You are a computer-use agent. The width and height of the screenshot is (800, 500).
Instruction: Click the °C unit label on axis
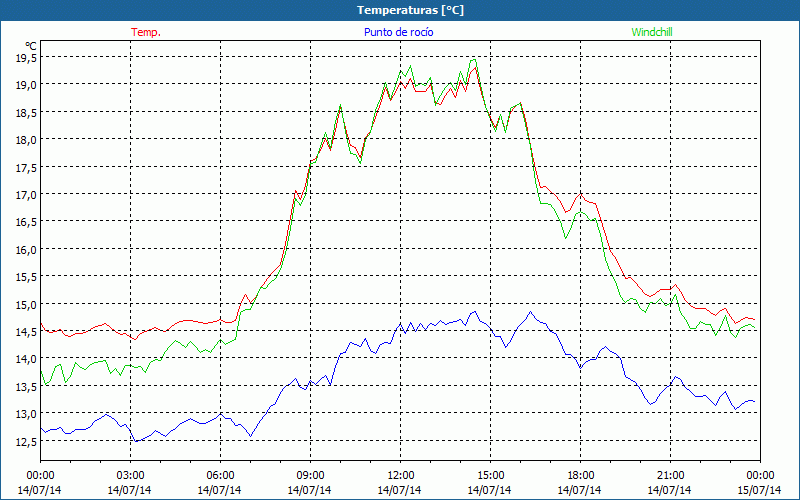click(31, 46)
